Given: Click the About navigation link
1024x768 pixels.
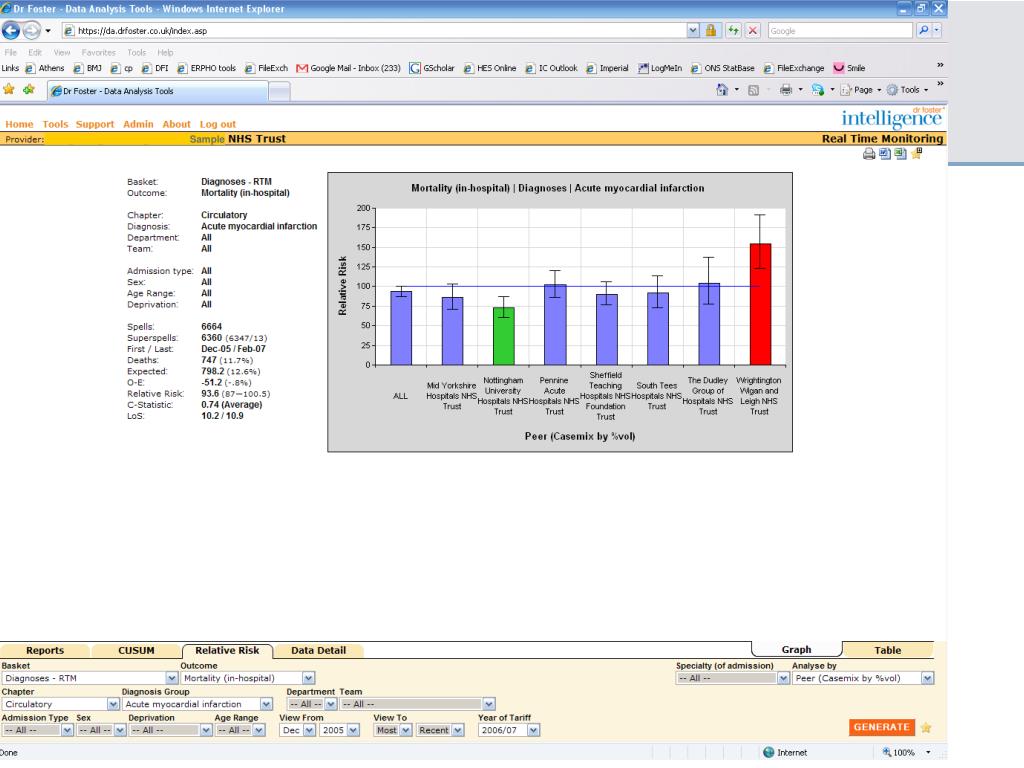Looking at the screenshot, I should (176, 124).
